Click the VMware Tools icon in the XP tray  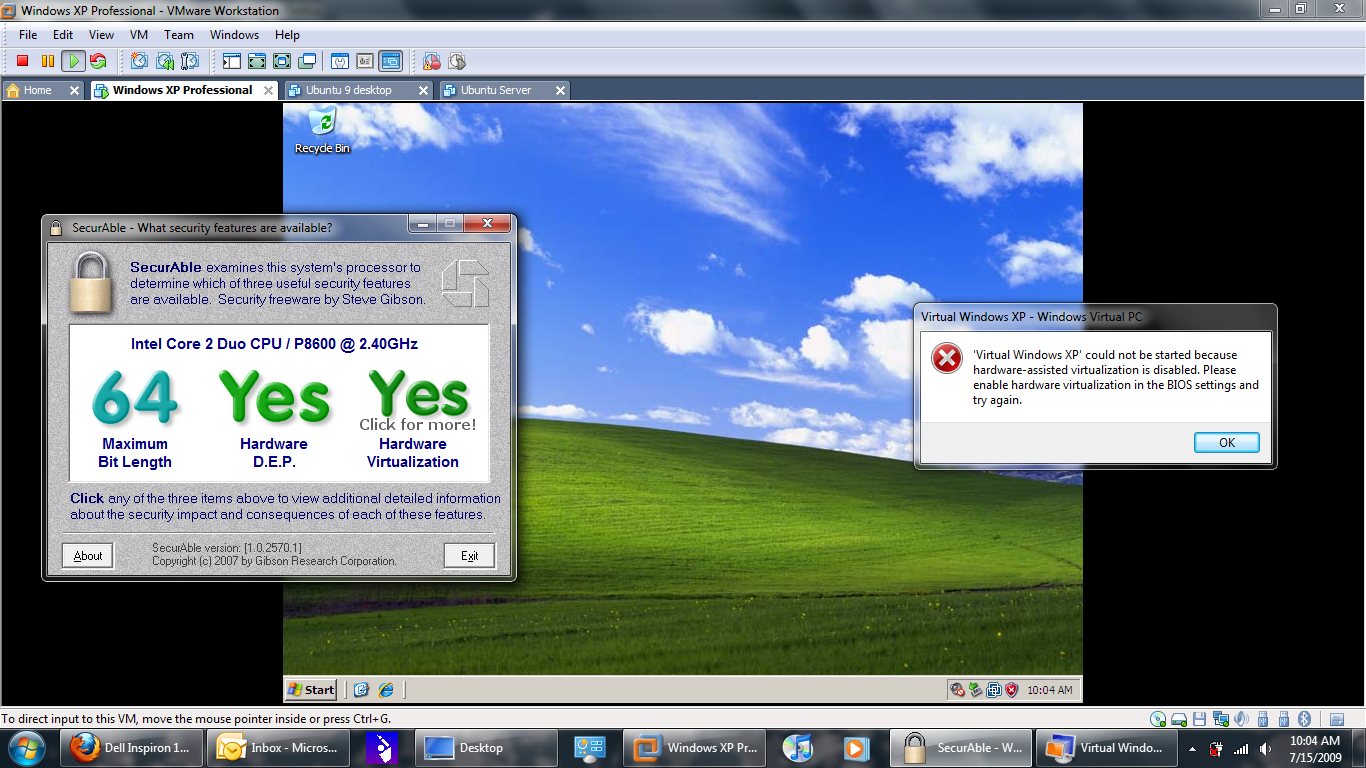994,689
